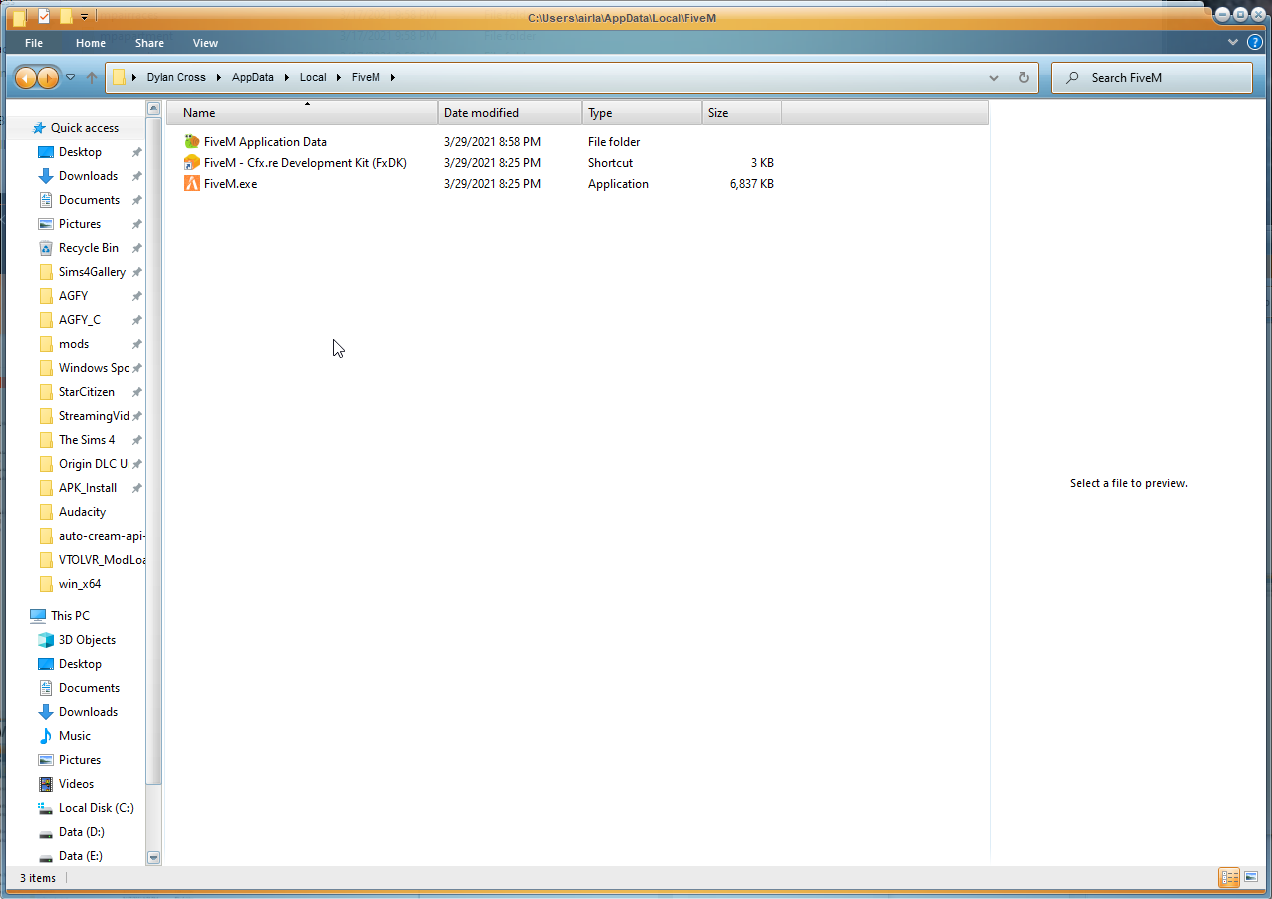
Task: Select Local in address breadcrumb
Action: 313,77
